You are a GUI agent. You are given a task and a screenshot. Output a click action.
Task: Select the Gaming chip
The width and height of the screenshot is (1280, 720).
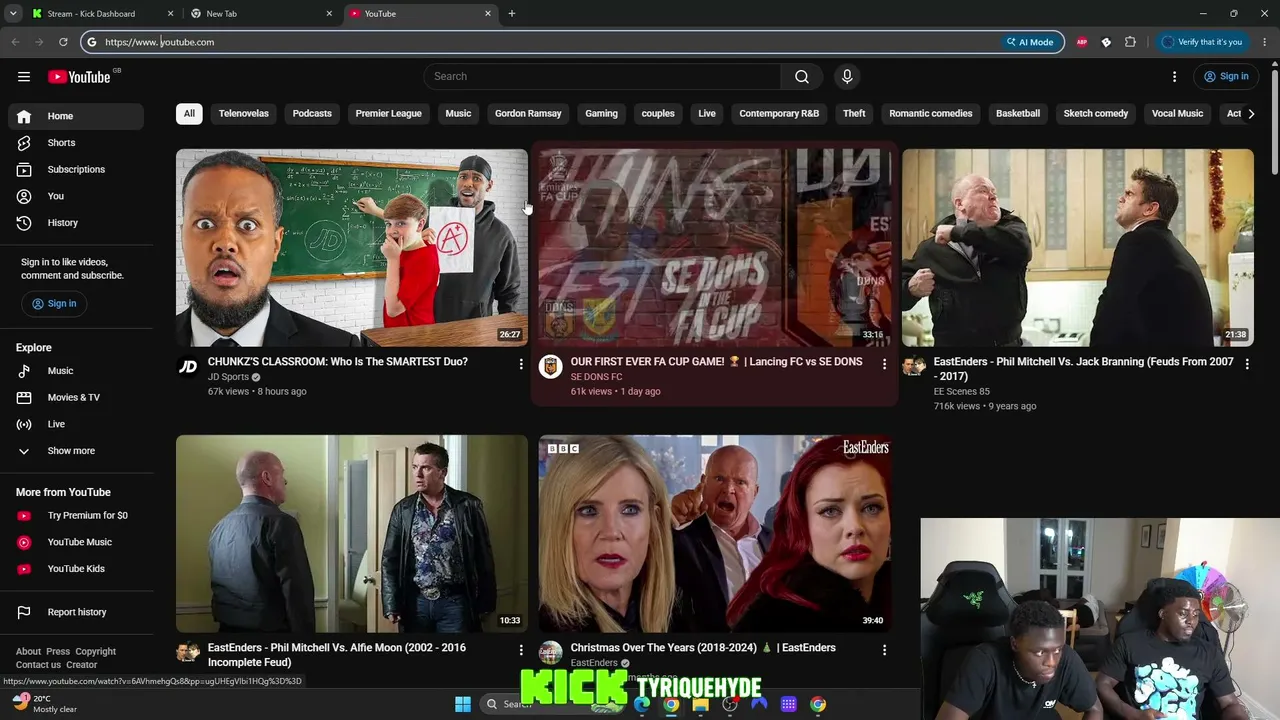coord(601,114)
